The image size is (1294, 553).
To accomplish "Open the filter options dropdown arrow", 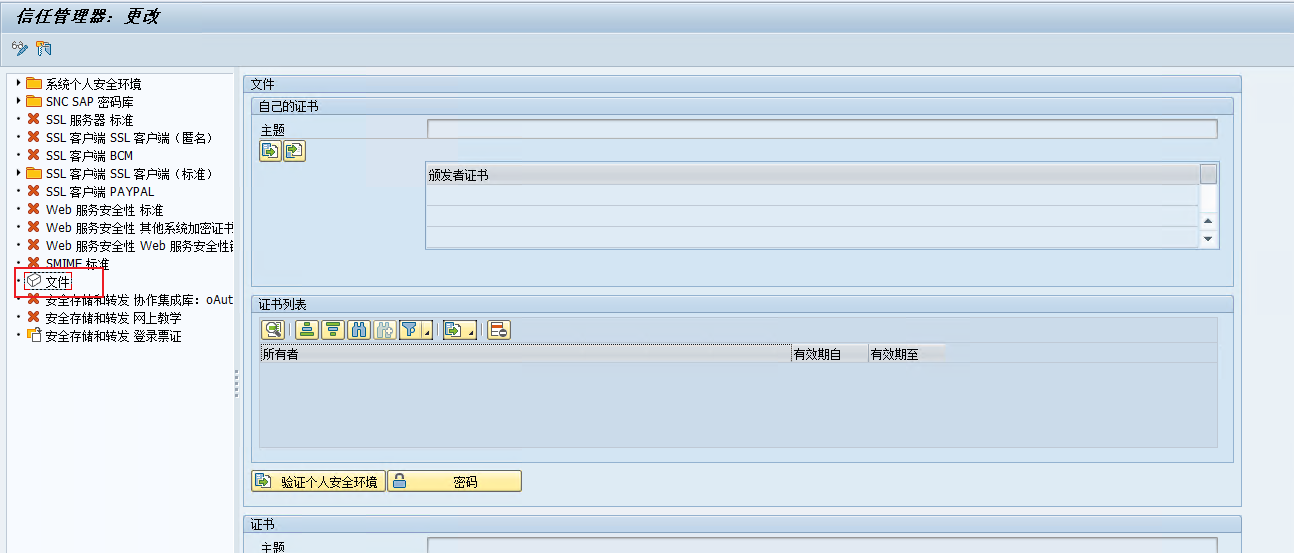I will [428, 333].
